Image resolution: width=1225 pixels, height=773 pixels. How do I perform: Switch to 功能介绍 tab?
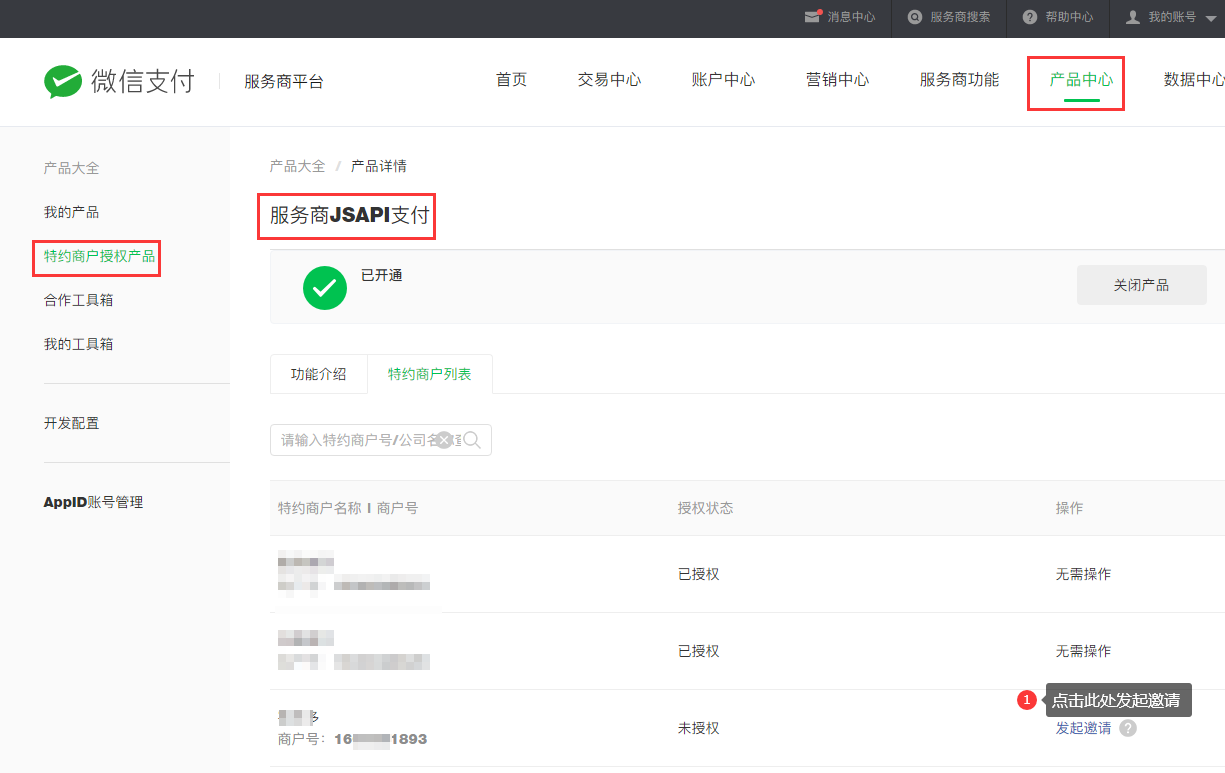(318, 374)
